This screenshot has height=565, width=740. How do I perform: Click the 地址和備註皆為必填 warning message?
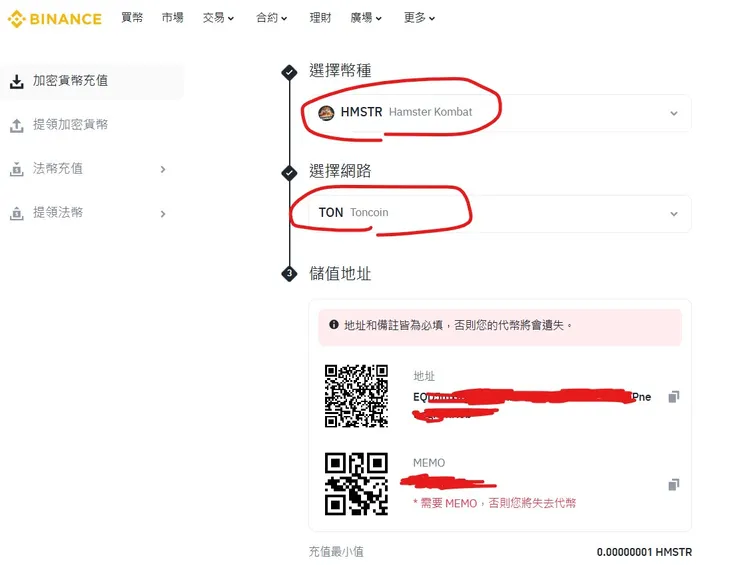[x=458, y=325]
